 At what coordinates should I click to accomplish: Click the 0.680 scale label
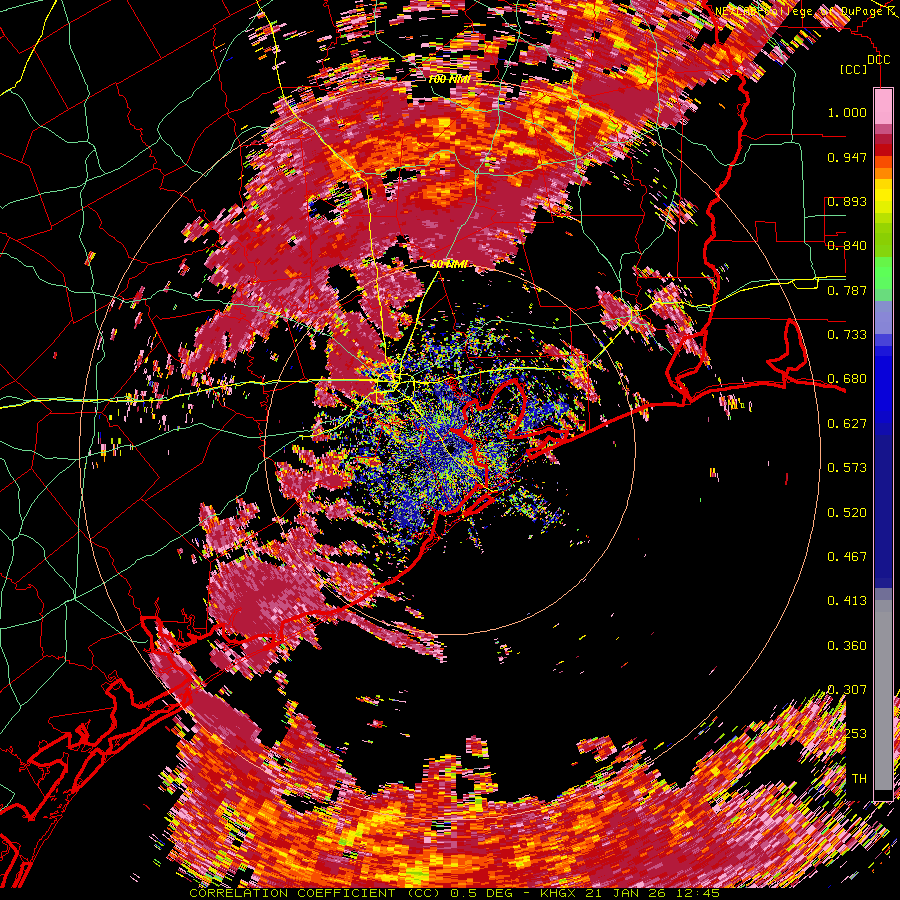[x=847, y=379]
